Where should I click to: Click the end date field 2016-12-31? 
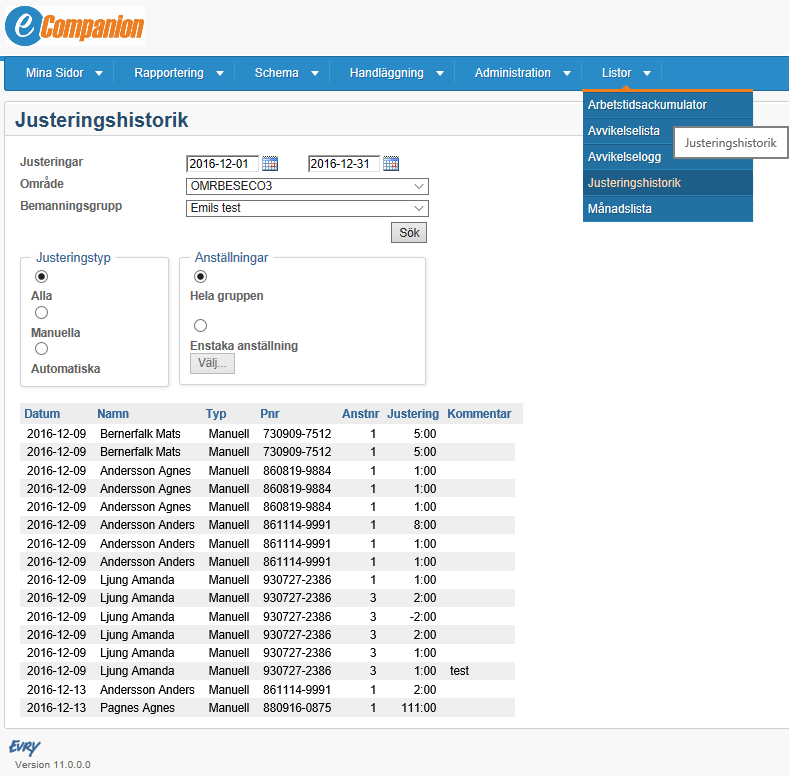coord(344,164)
